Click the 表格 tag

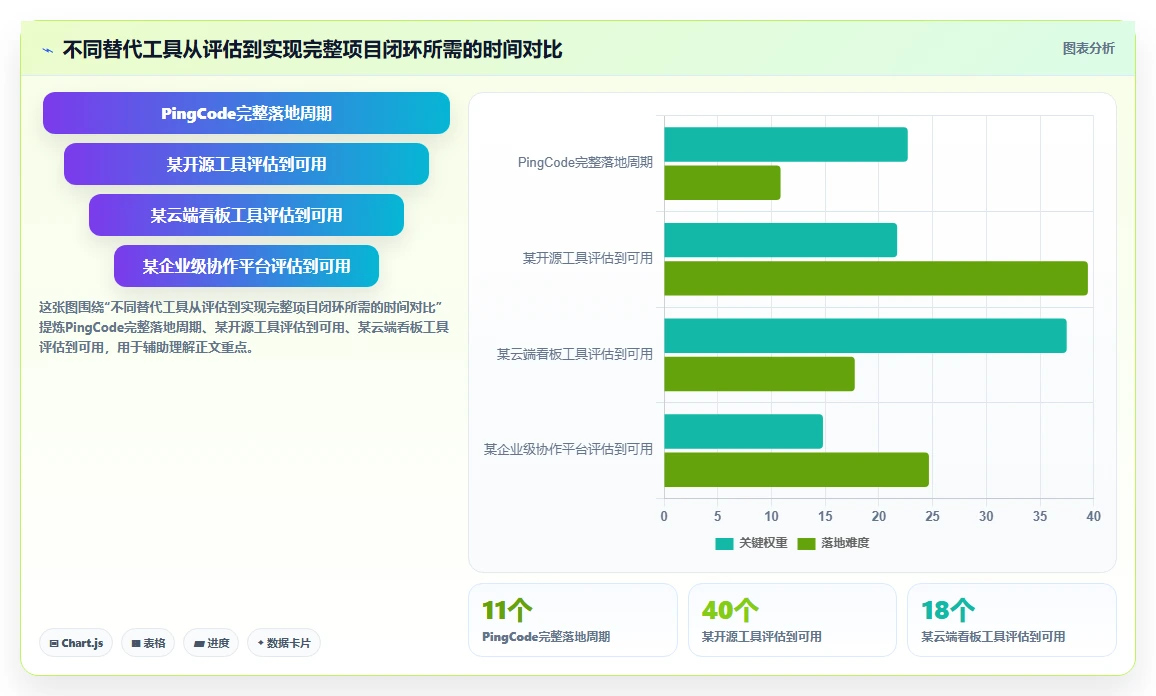coord(148,643)
